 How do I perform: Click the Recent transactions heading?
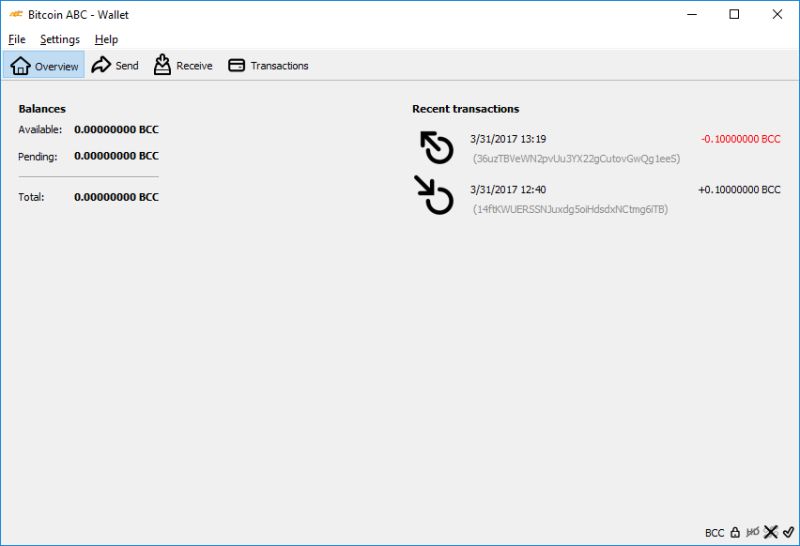465,109
